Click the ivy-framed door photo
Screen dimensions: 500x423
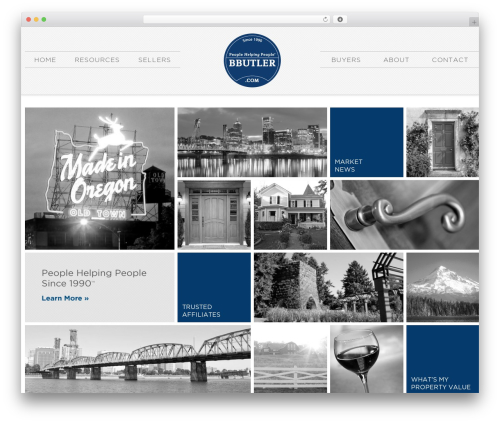pos(443,142)
